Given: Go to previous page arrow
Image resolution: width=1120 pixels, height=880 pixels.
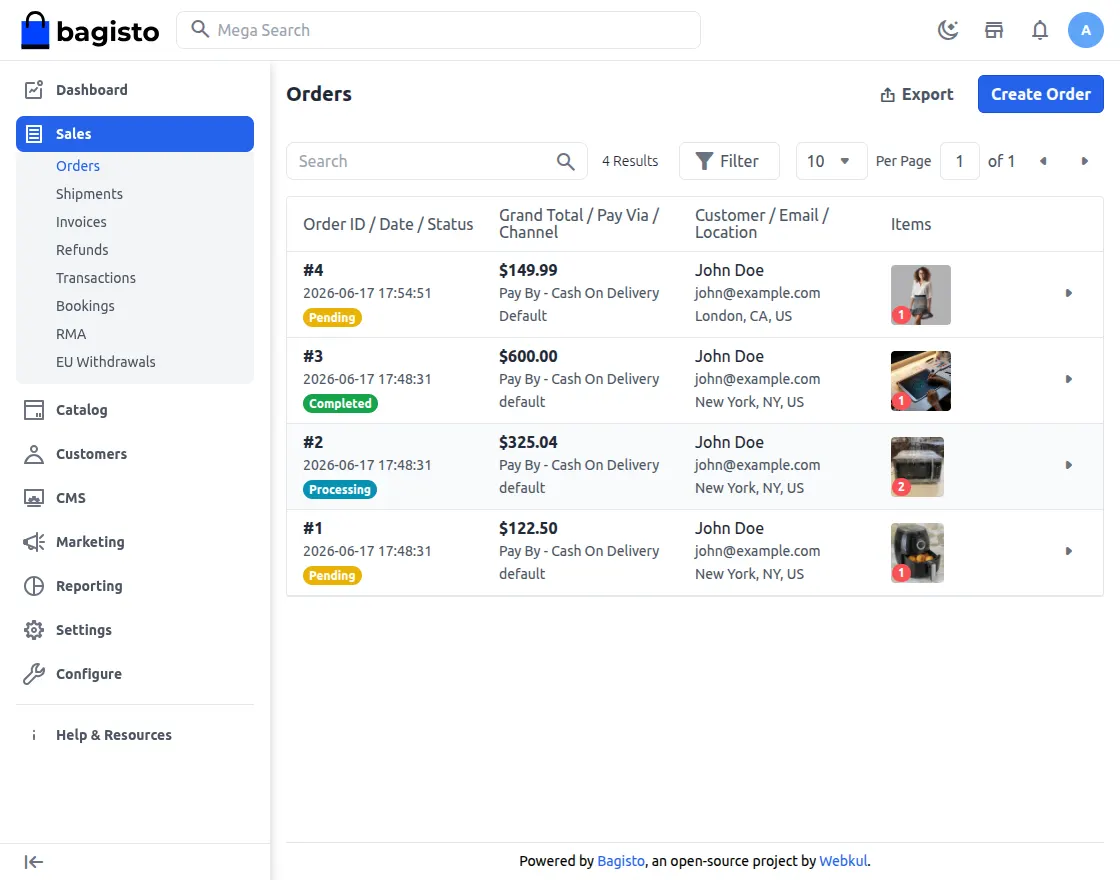Looking at the screenshot, I should point(1044,161).
